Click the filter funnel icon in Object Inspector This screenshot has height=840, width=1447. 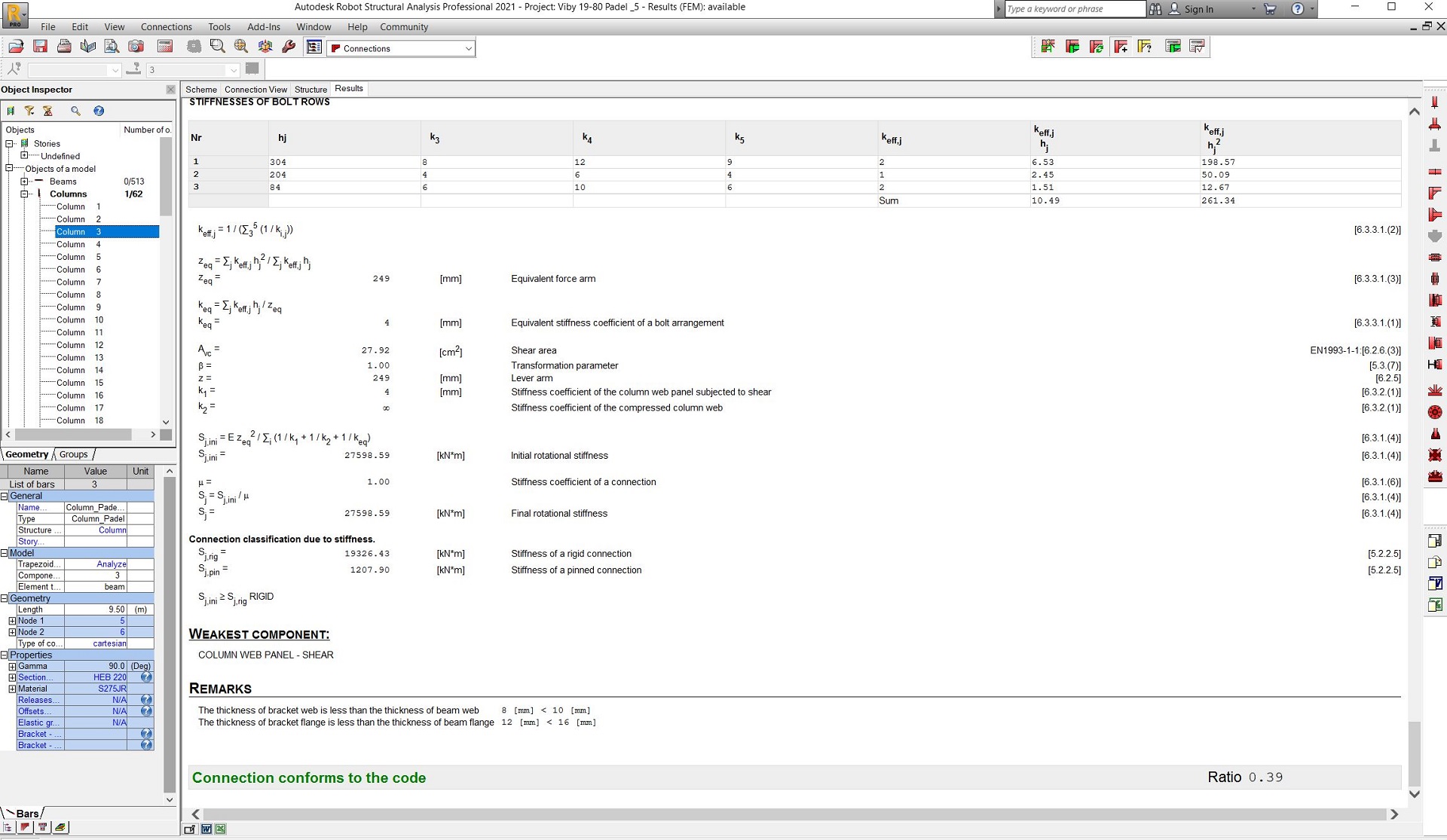(29, 111)
